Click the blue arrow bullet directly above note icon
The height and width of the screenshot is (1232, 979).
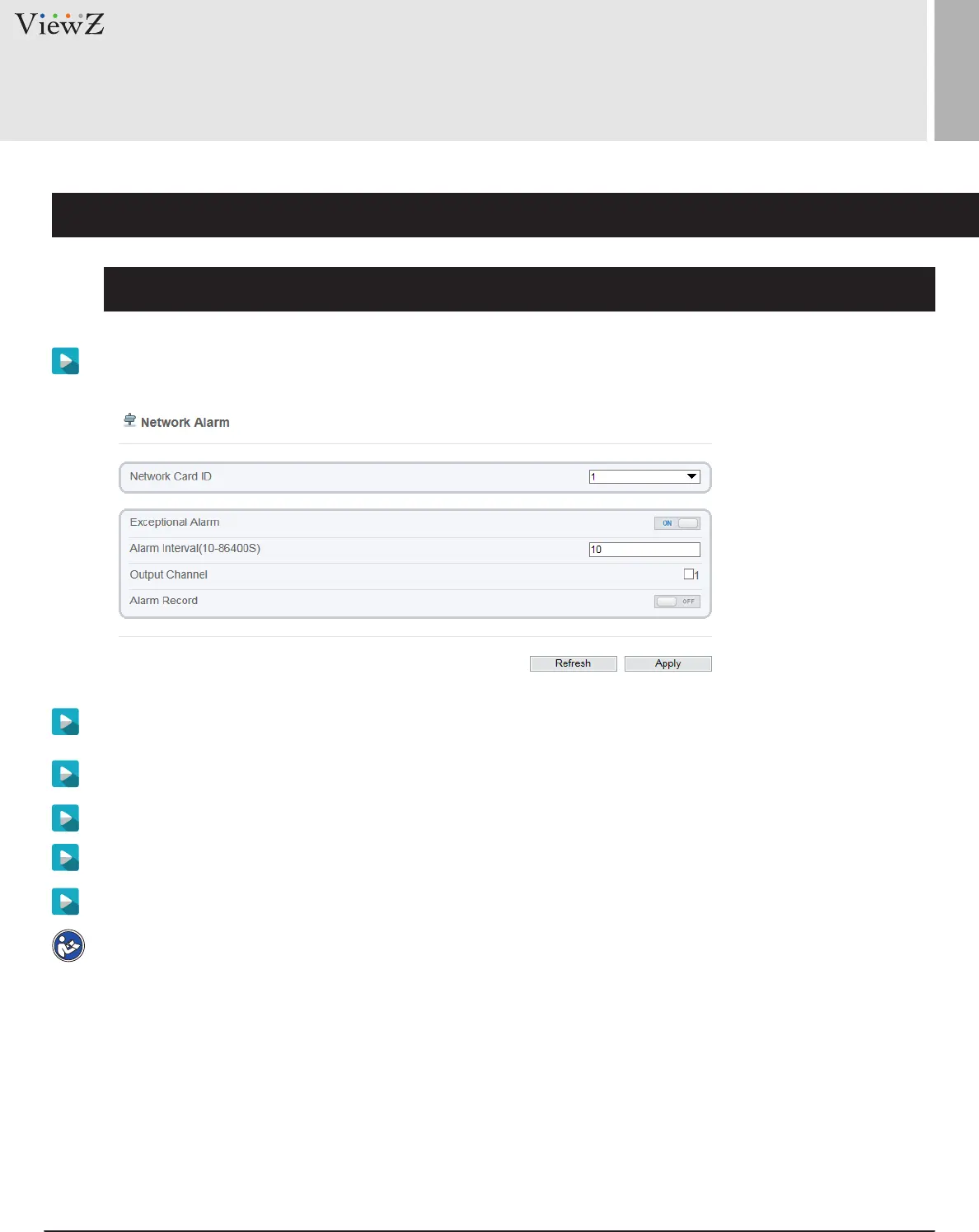65,901
